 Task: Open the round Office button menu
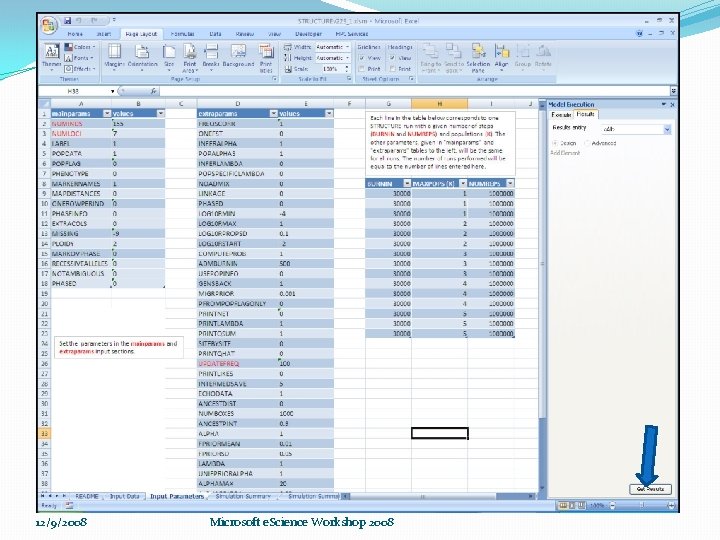(x=48, y=25)
